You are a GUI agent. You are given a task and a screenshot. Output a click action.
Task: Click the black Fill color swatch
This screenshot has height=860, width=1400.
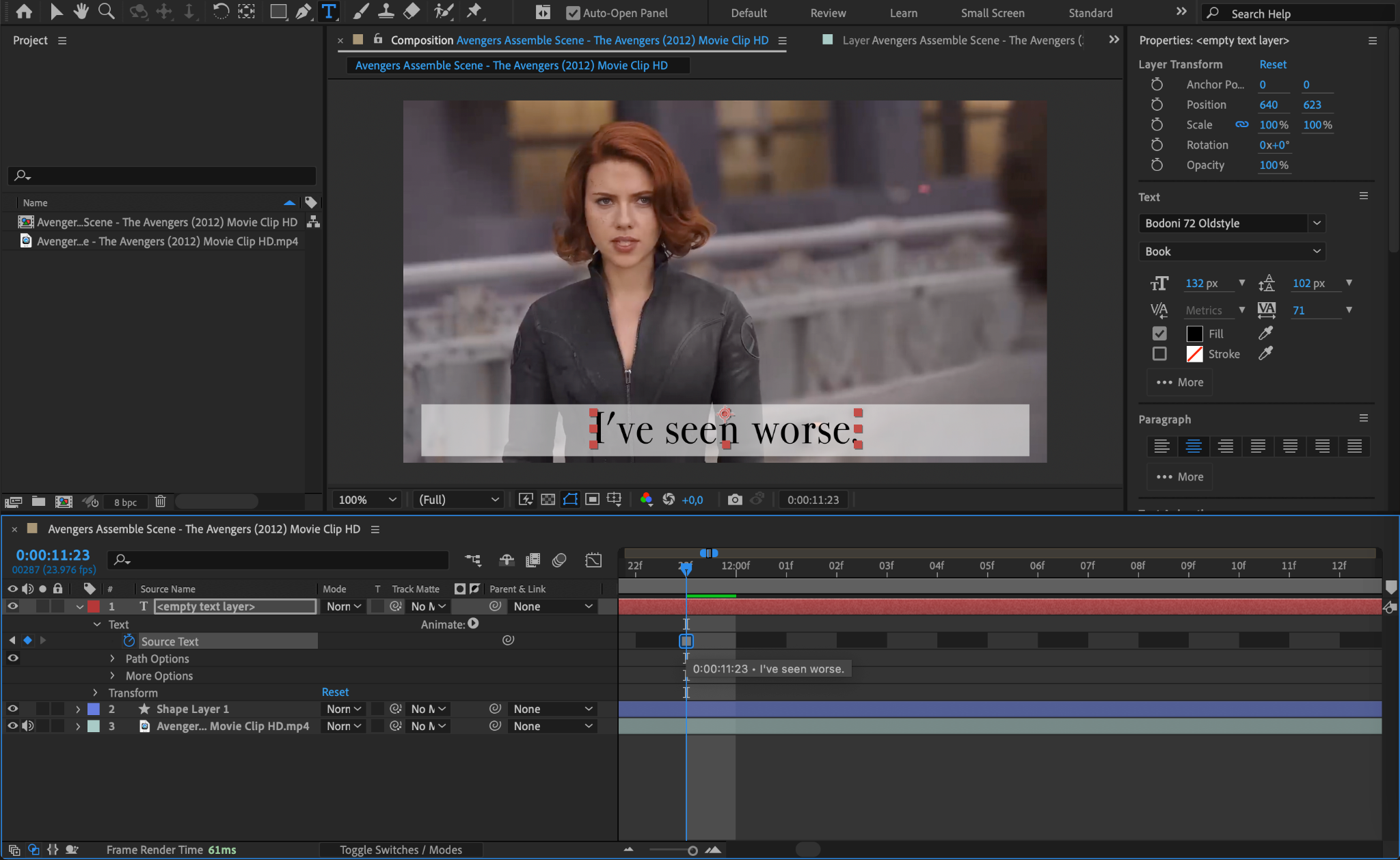coord(1194,334)
